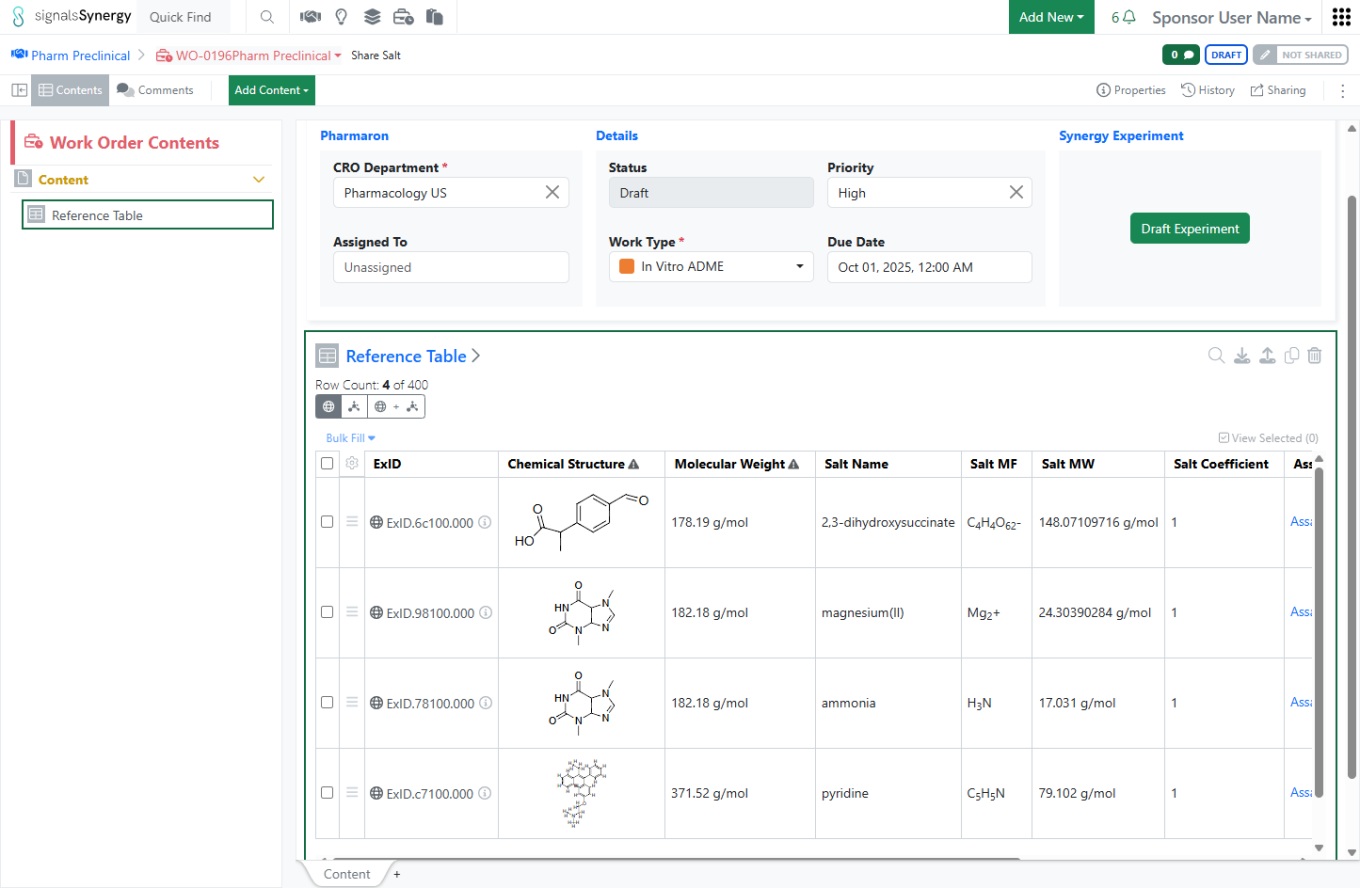Click the NOT SHARED pencil badge
The width and height of the screenshot is (1360, 888).
[1300, 55]
